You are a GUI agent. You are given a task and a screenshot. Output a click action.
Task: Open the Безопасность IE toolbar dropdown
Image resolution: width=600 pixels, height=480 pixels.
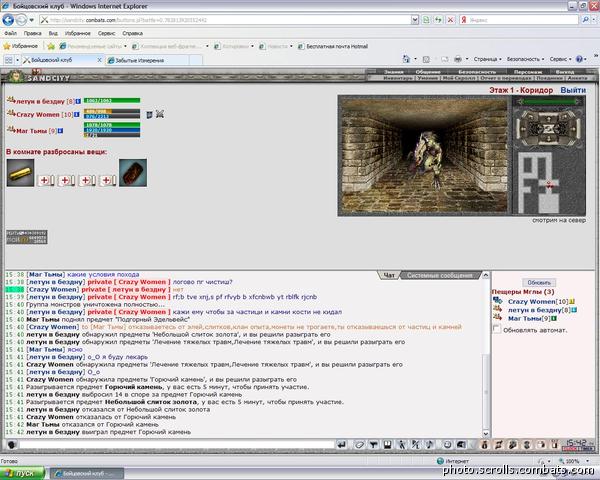pos(525,59)
